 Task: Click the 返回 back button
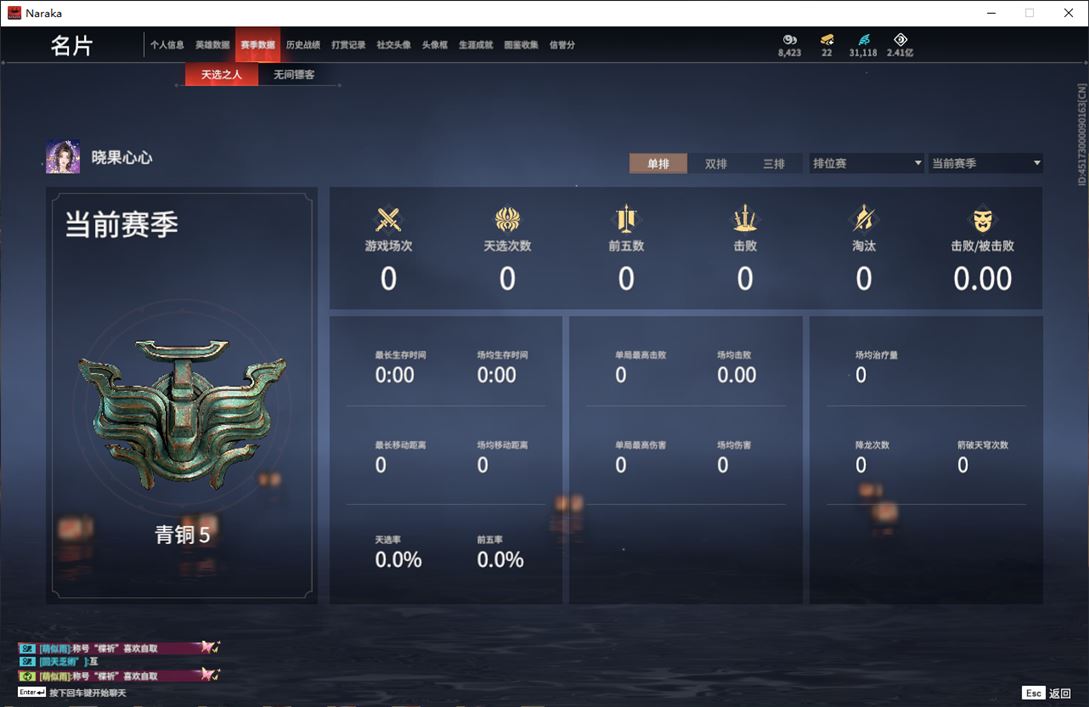coord(1060,692)
